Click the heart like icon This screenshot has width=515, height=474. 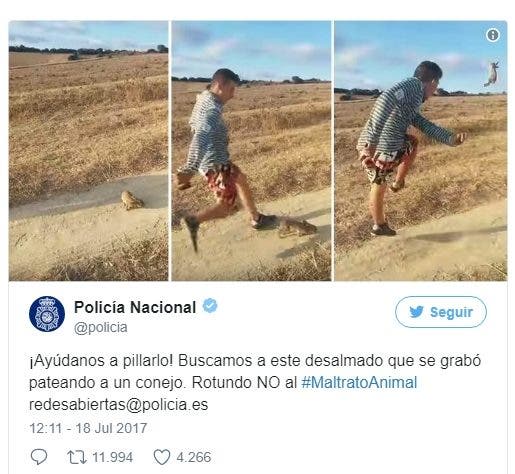tap(162, 457)
